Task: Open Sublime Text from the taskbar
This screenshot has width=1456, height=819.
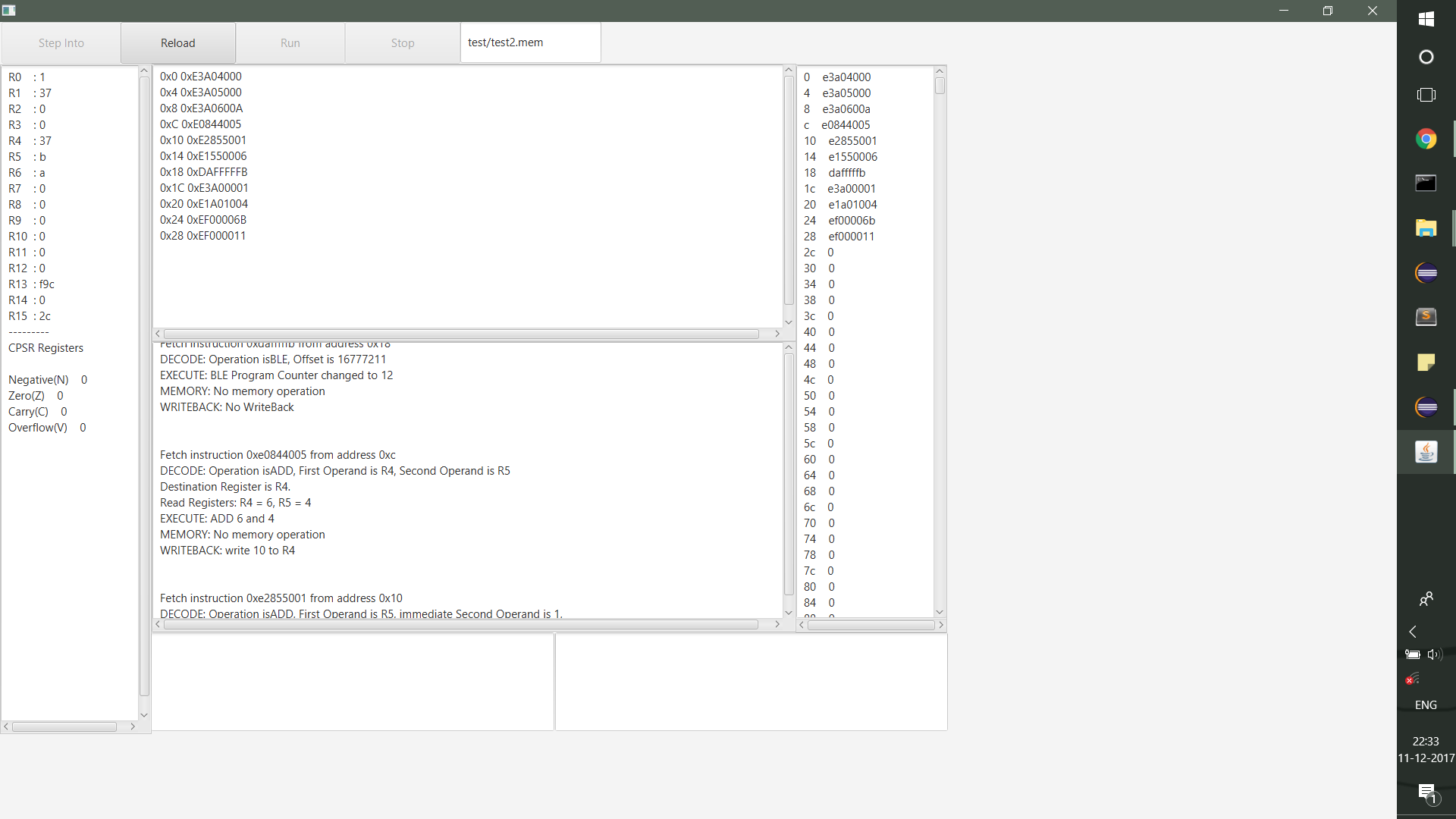Action: [x=1426, y=317]
